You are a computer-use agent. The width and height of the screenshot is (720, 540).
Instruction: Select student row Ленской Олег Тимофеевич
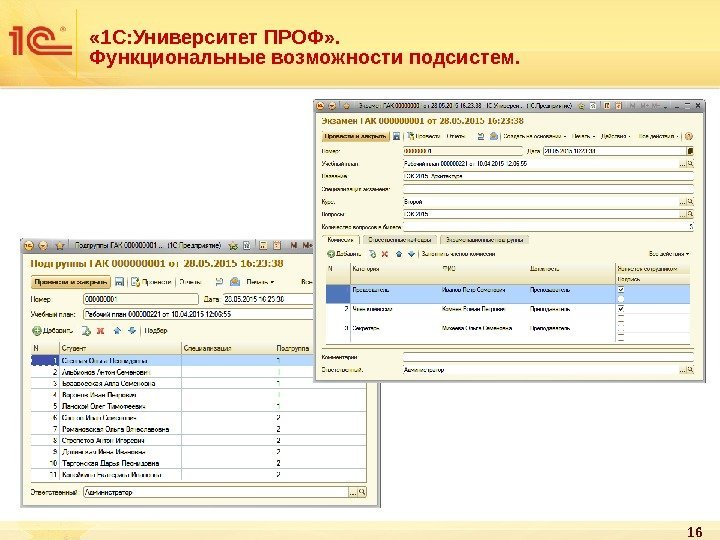point(198,406)
